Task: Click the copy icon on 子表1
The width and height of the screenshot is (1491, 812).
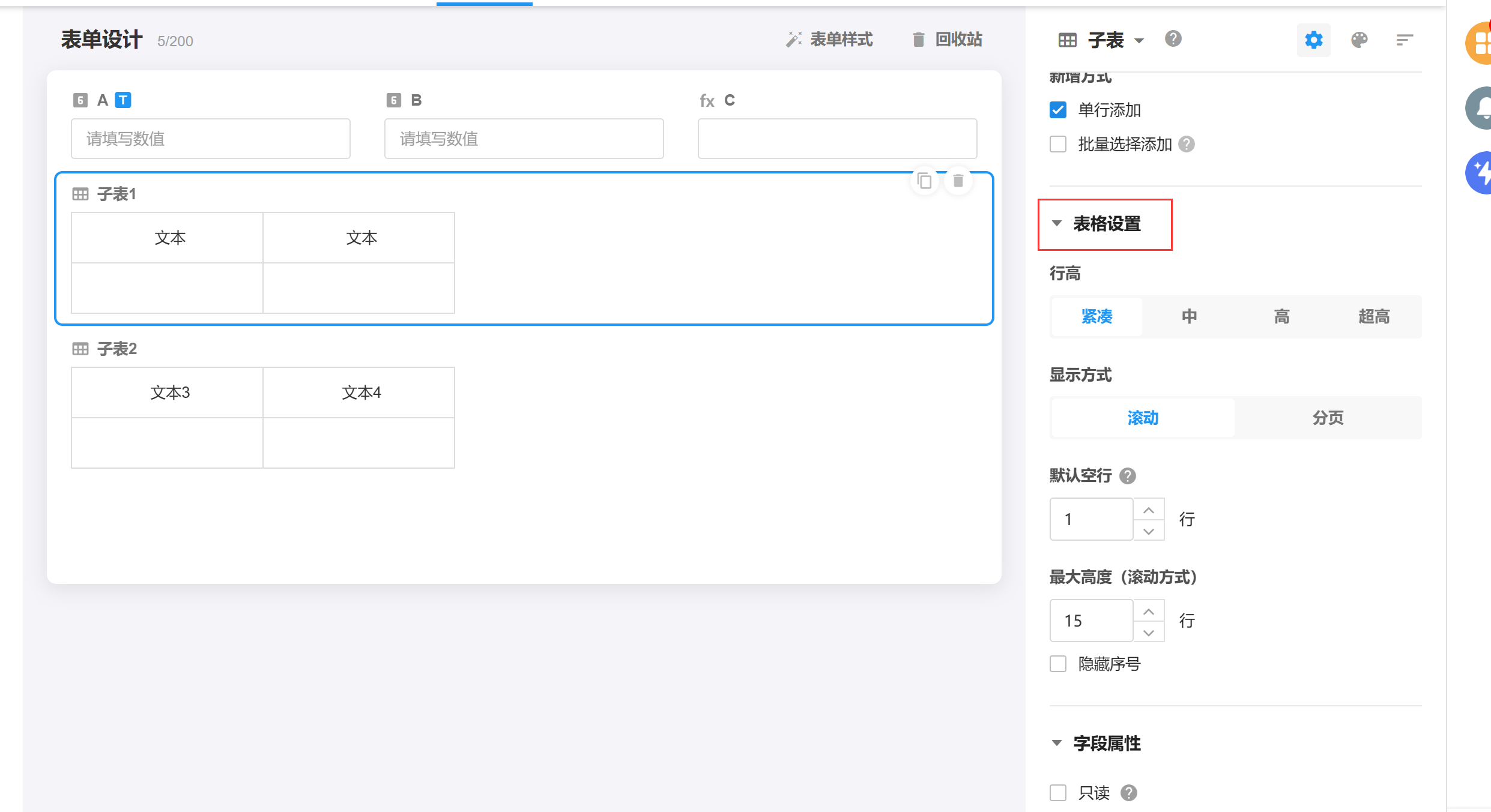Action: coord(924,181)
